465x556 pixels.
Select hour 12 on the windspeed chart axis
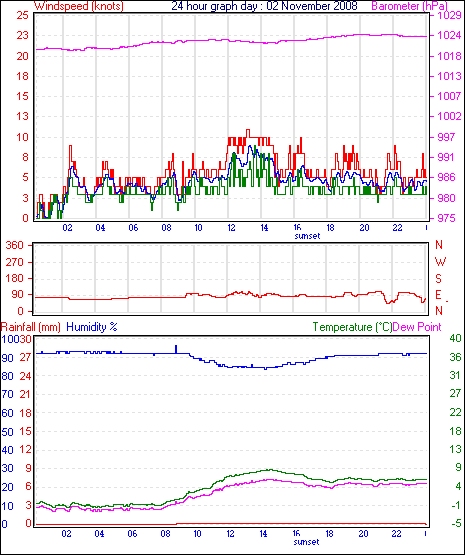231,228
